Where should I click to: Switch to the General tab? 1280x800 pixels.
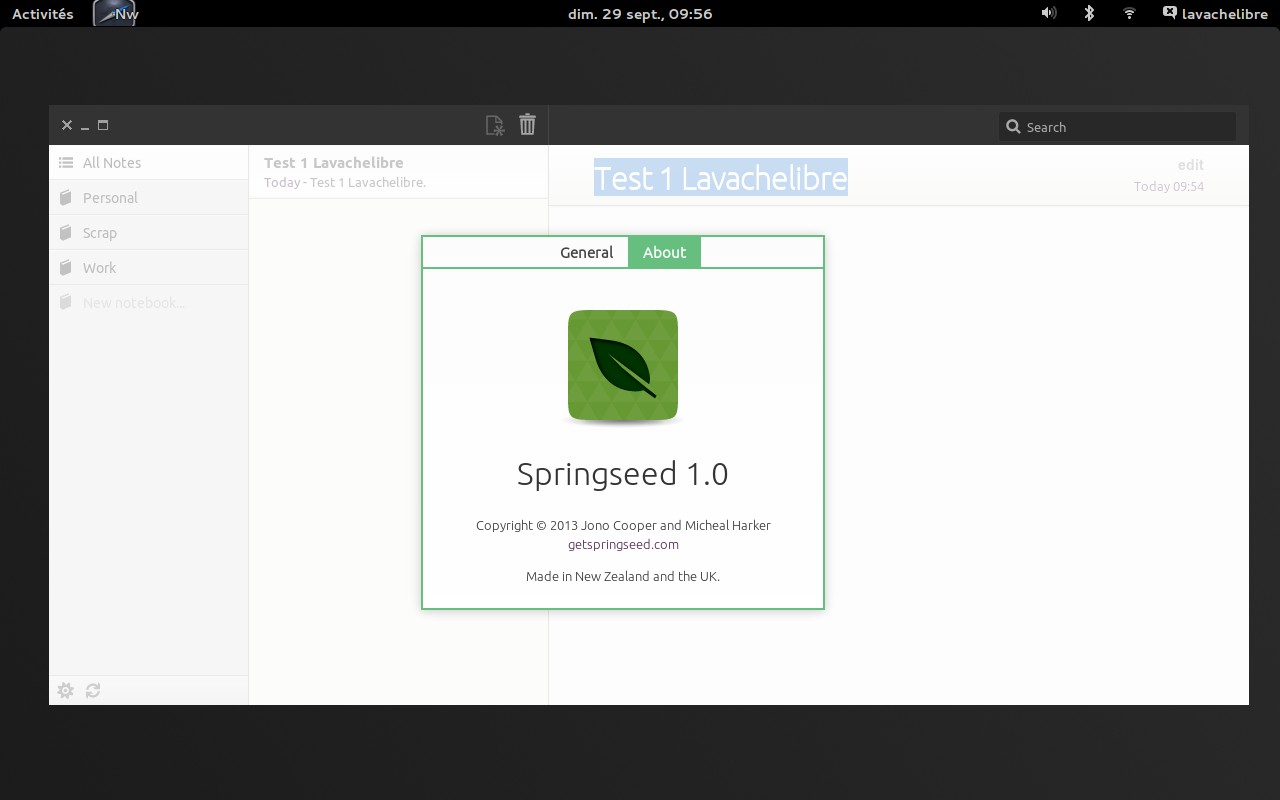(586, 252)
